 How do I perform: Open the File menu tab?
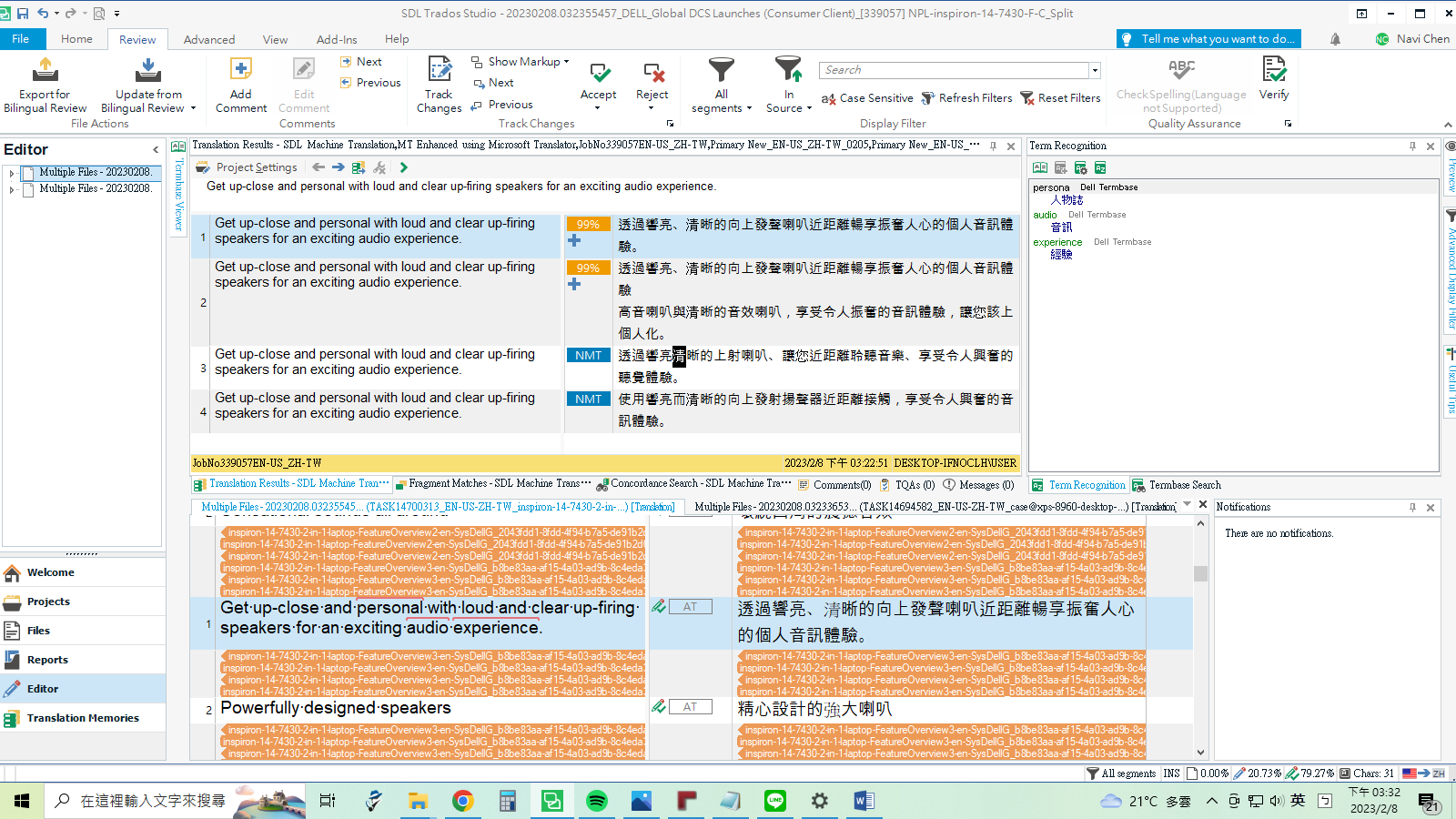(x=21, y=39)
